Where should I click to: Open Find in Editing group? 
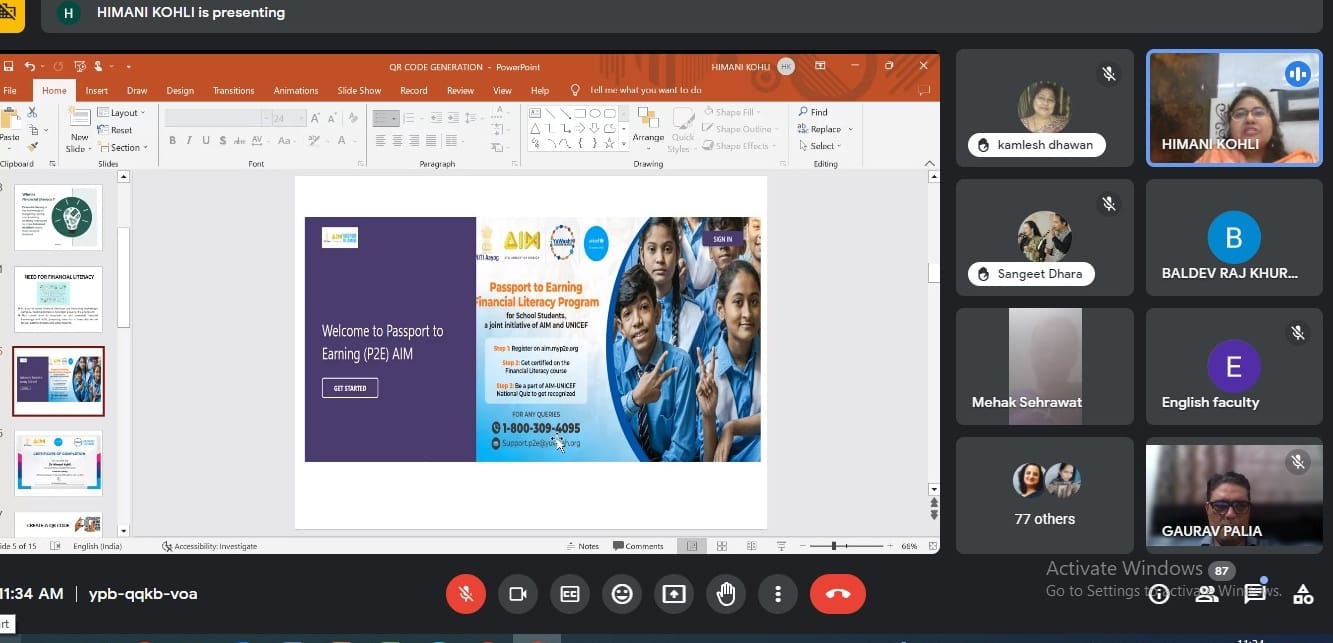[813, 112]
